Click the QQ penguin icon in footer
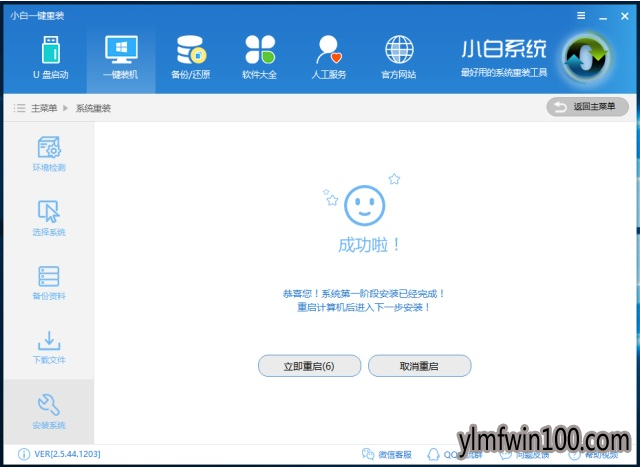 tap(433, 454)
